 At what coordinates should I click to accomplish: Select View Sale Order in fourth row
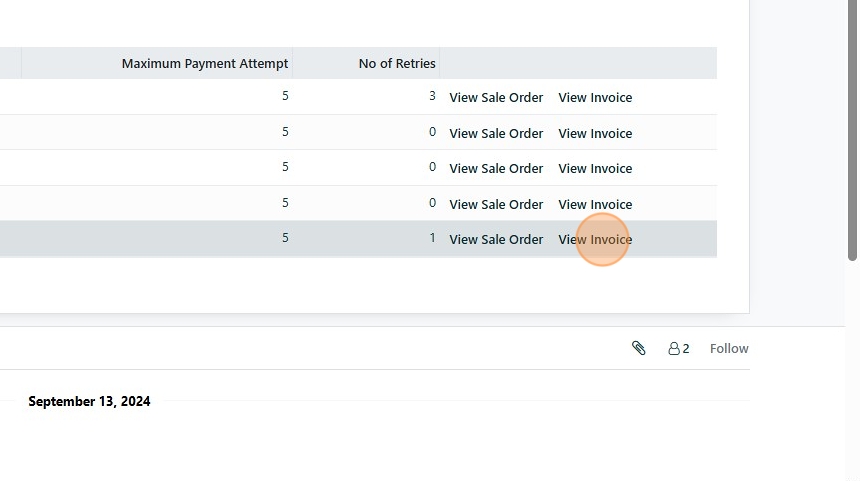point(496,204)
